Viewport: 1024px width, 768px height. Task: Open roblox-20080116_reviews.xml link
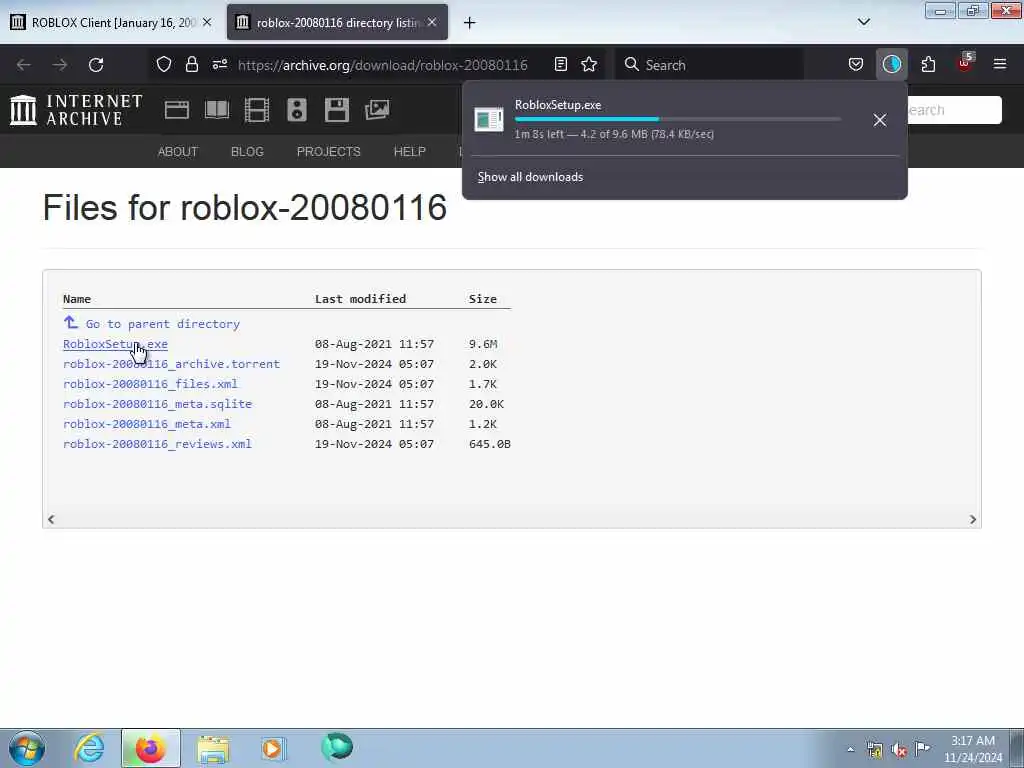pos(157,444)
